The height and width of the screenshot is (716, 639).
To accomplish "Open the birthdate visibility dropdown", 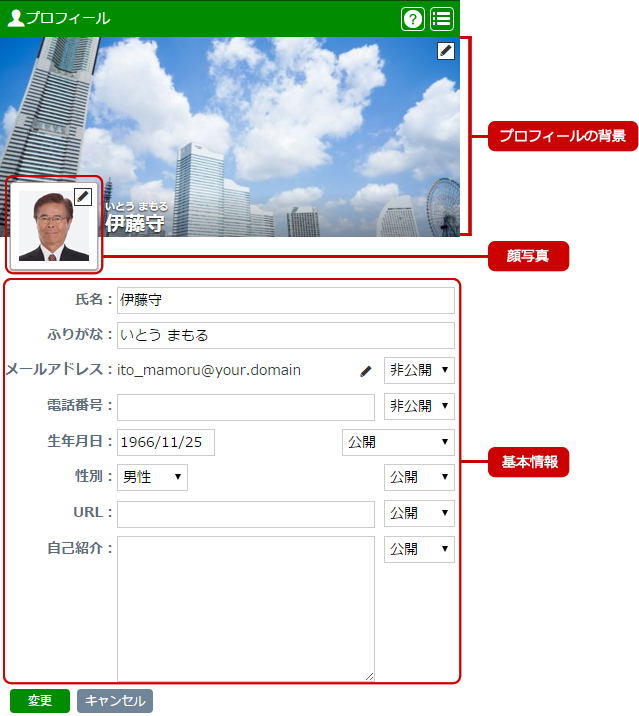I will tap(398, 442).
